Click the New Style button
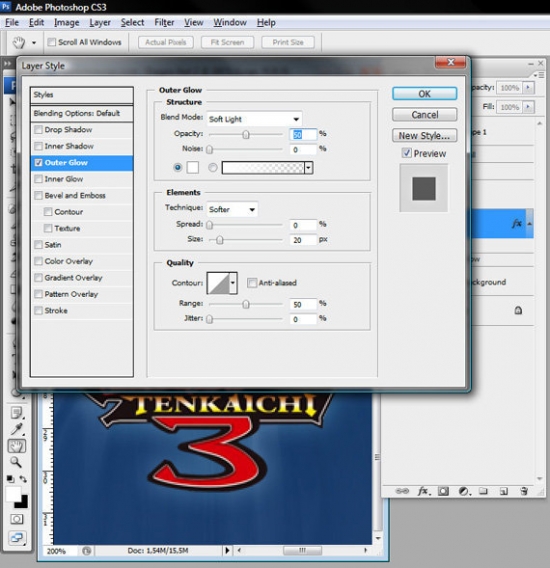550x568 pixels. pyautogui.click(x=424, y=135)
